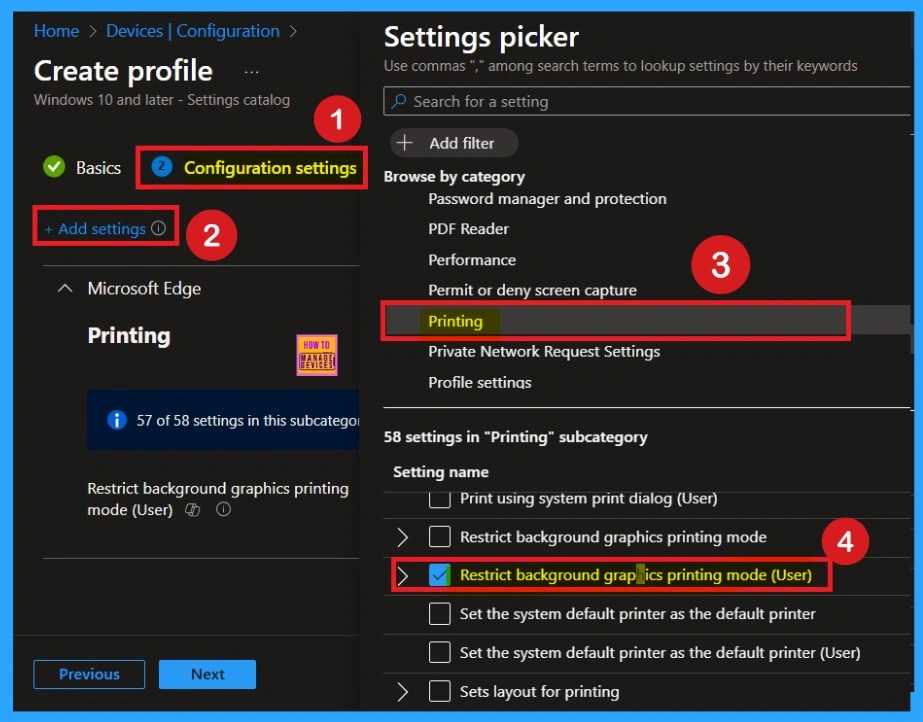Viewport: 923px width, 722px height.
Task: Click the 57 of 58 settings banner text
Action: (247, 421)
